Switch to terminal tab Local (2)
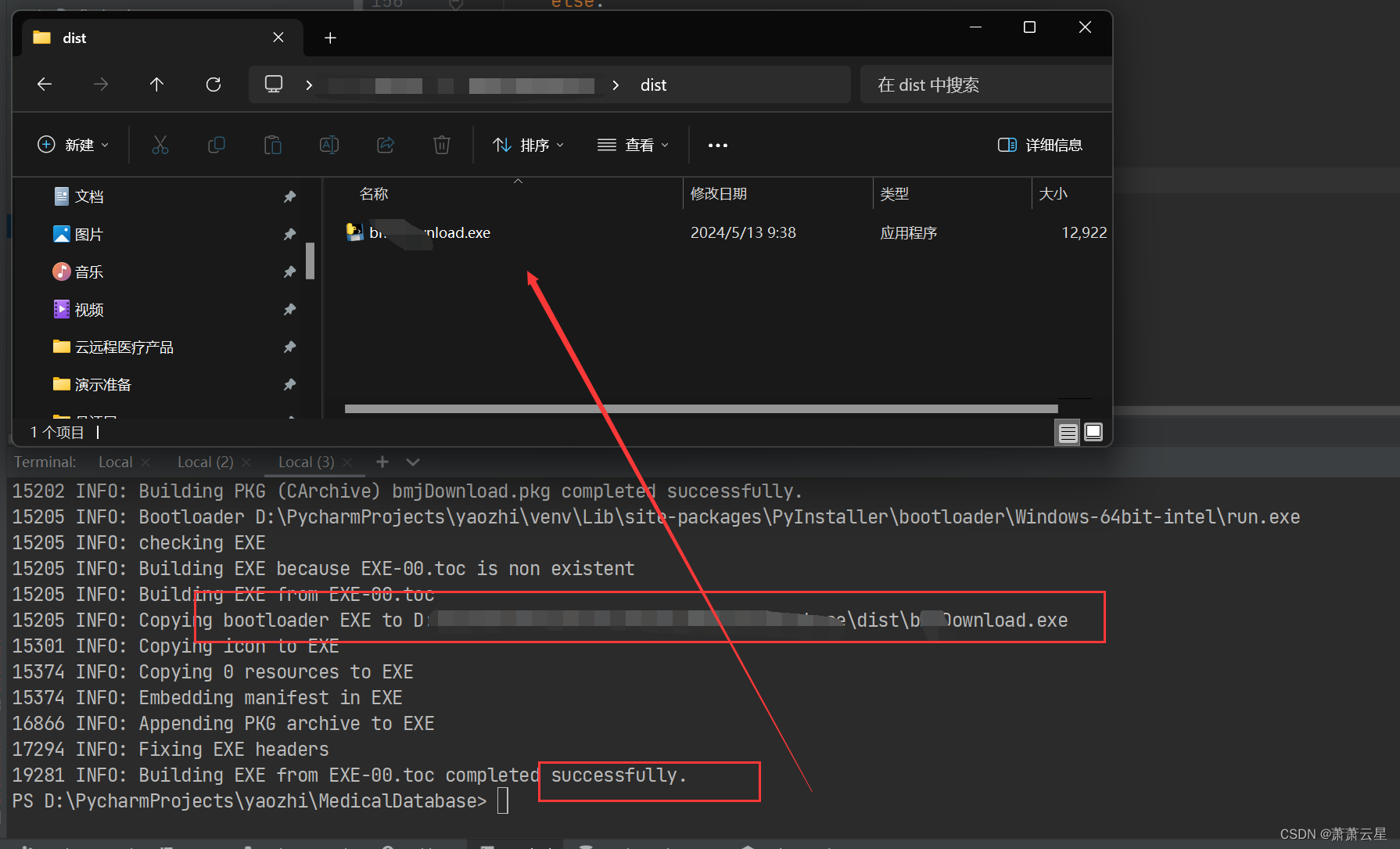The height and width of the screenshot is (849, 1400). click(x=205, y=462)
